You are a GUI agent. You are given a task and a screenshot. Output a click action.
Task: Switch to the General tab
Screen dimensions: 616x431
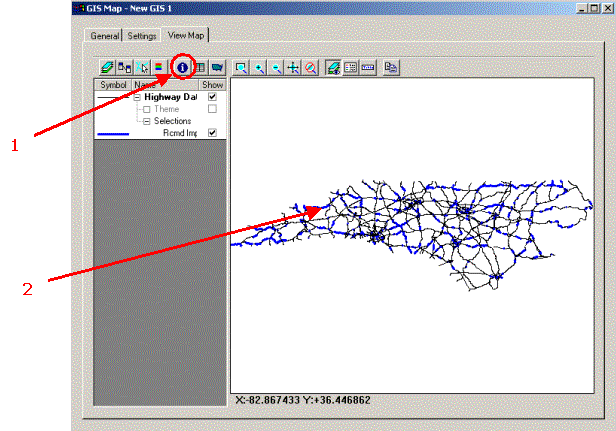tap(104, 36)
